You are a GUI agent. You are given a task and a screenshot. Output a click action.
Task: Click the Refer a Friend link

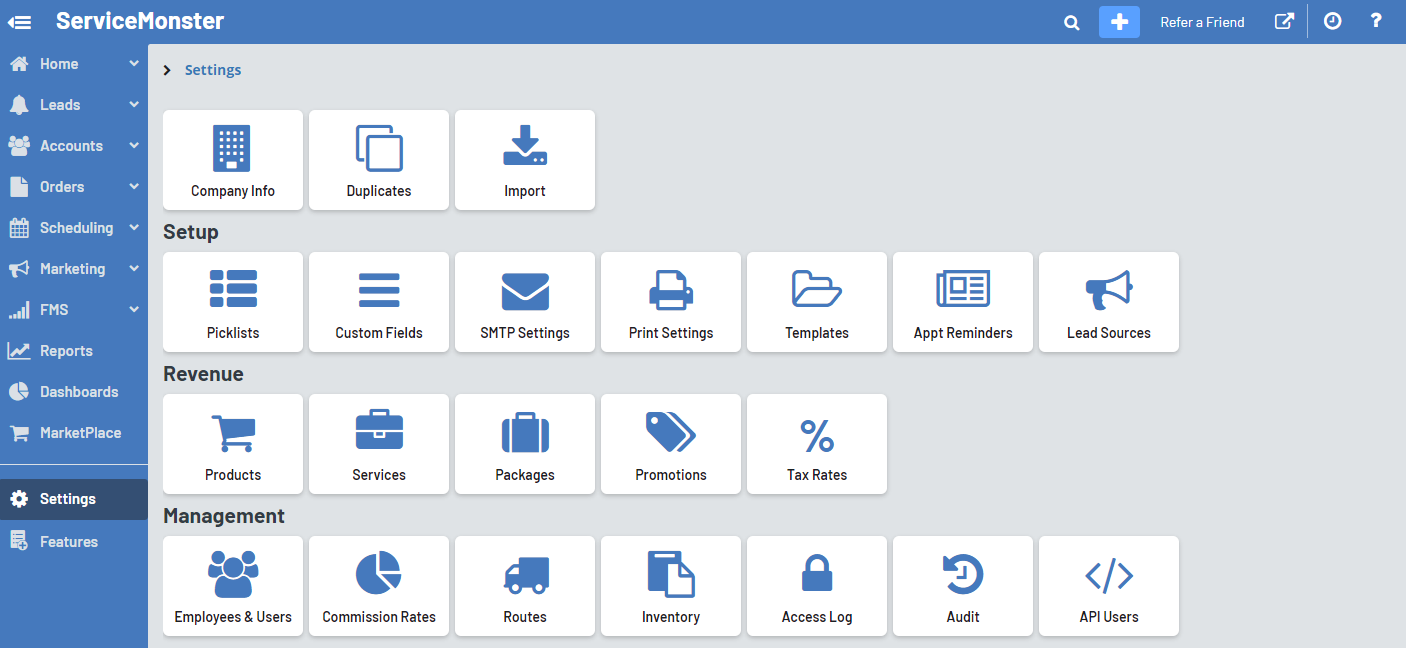click(1202, 22)
